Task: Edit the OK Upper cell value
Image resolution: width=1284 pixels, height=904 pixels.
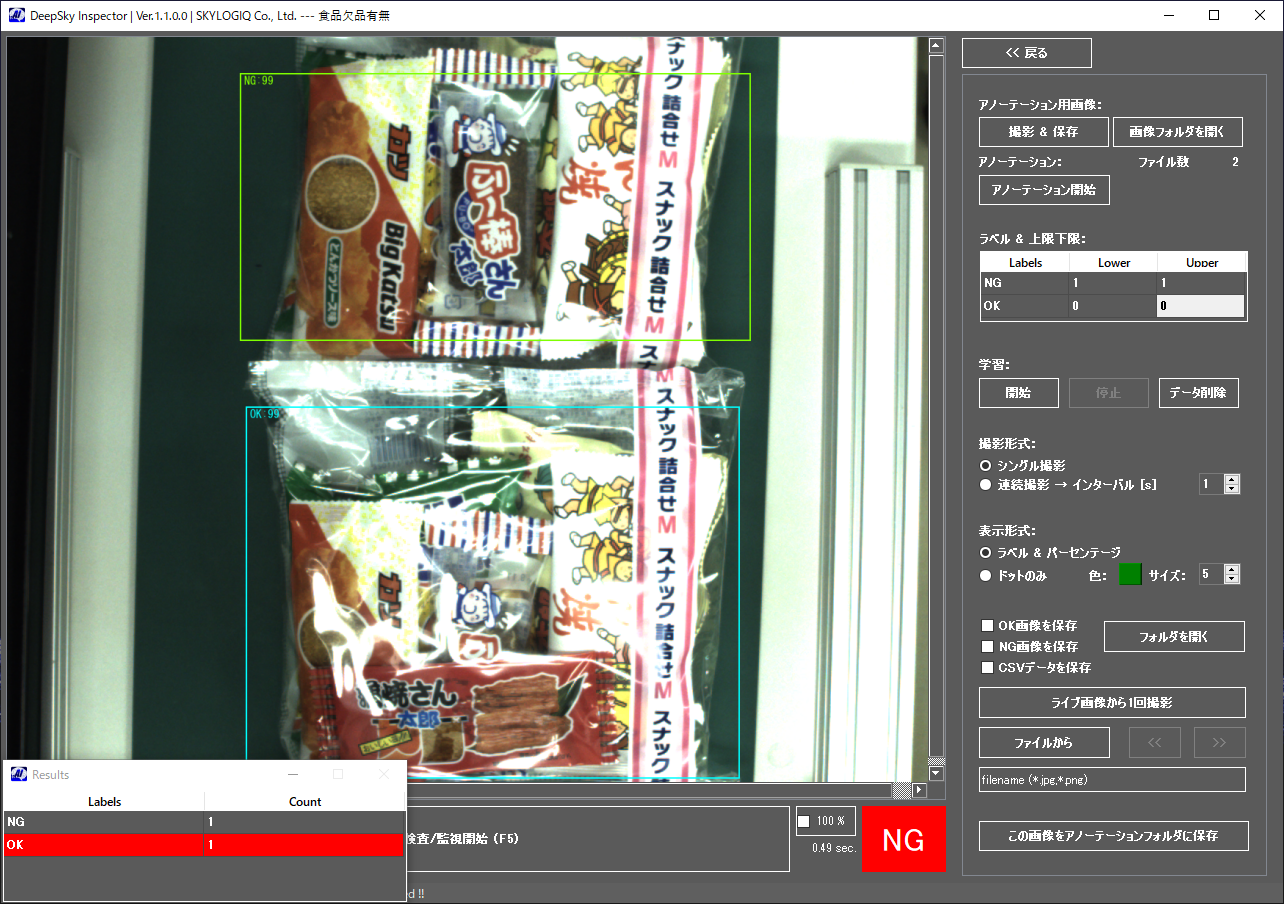Action: coord(1202,306)
